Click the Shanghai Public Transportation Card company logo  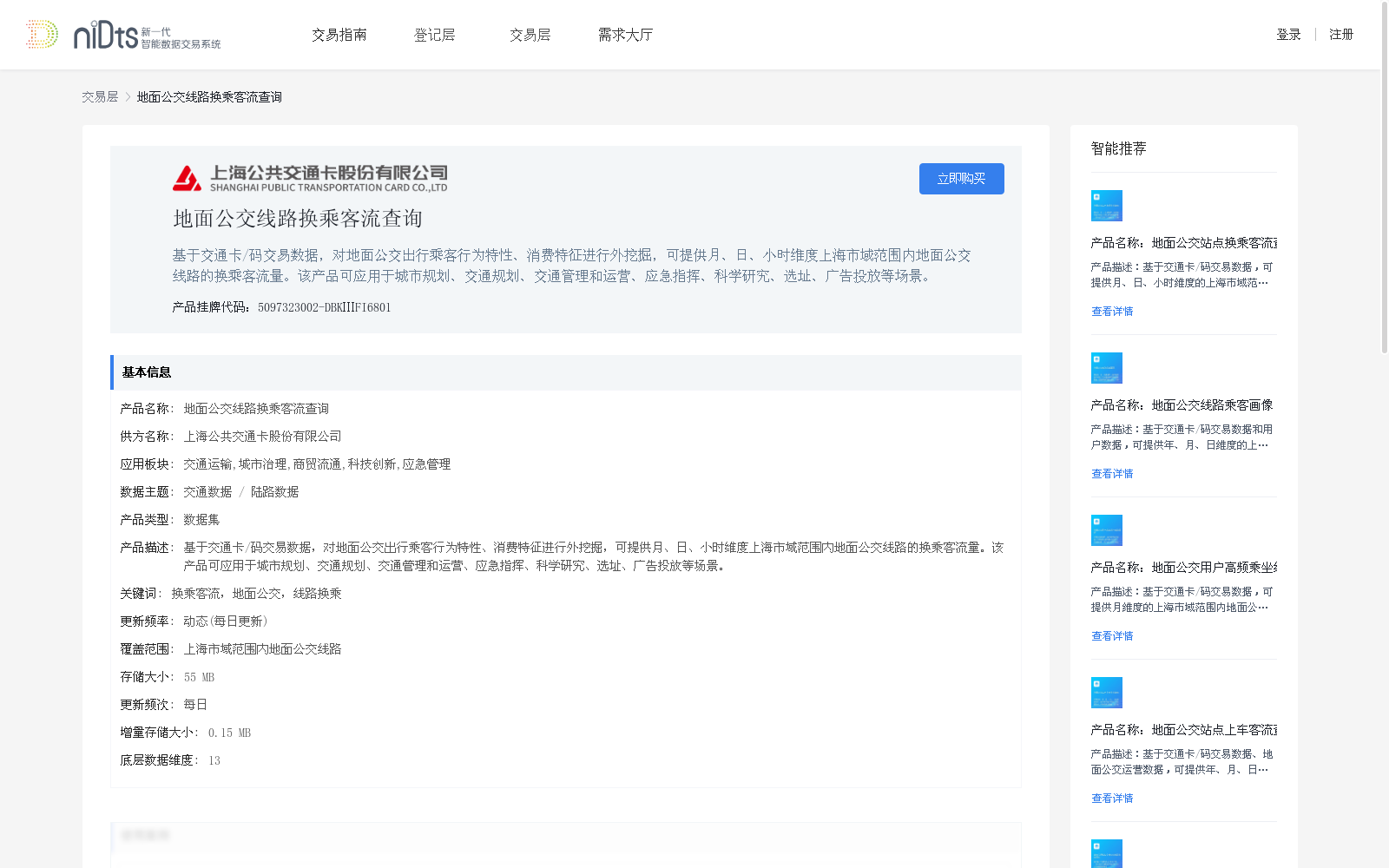tap(310, 178)
